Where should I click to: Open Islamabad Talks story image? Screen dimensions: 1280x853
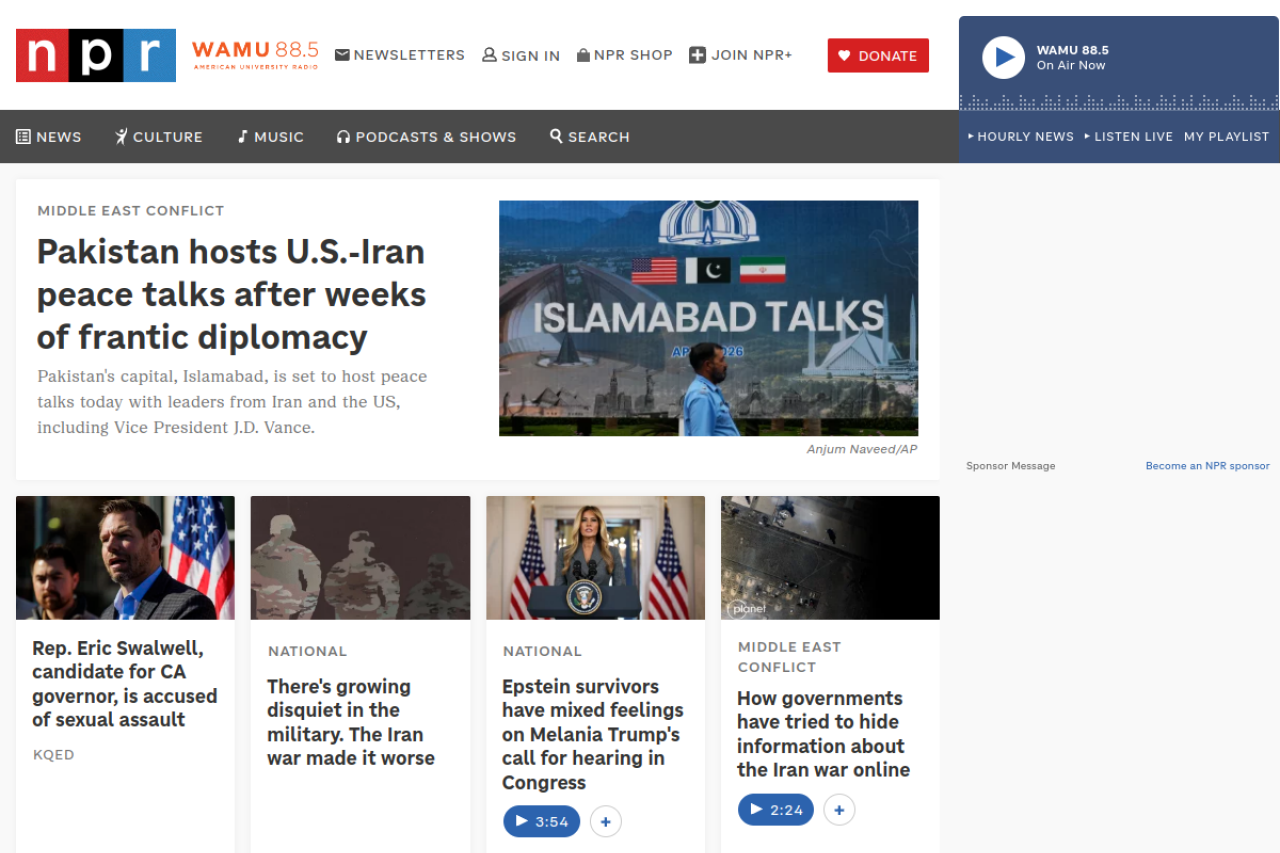[708, 318]
